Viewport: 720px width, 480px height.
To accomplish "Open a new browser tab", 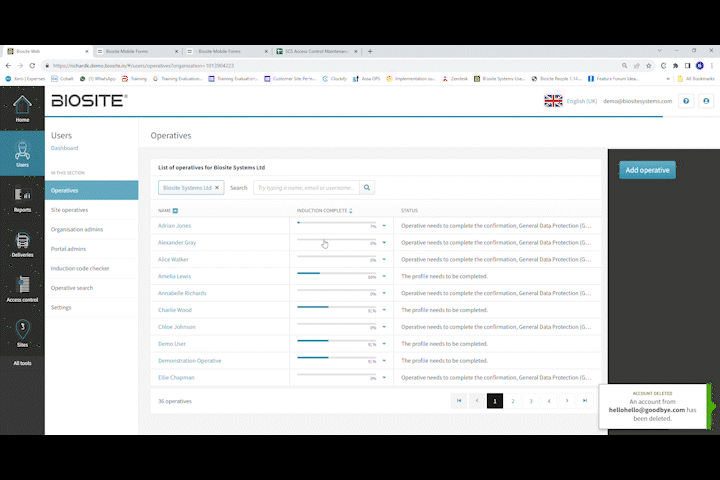I will point(370,51).
